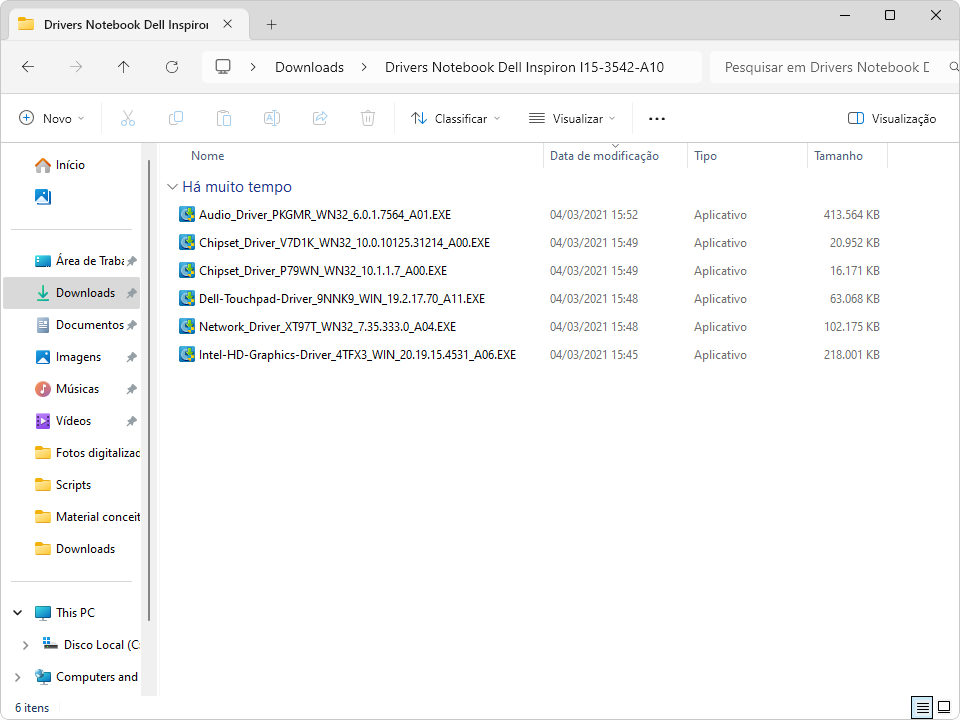This screenshot has width=960, height=720.
Task: Go back with the left arrow
Action: coord(28,67)
